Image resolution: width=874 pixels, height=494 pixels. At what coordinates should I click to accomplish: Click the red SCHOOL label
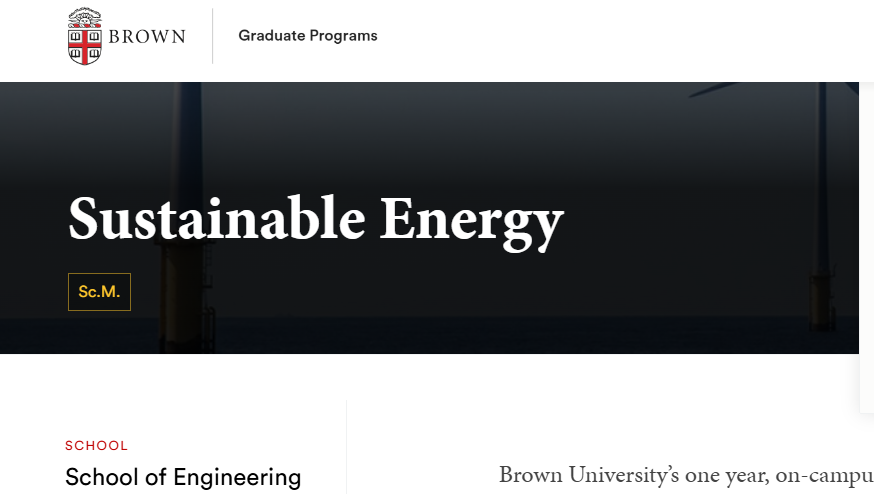(x=96, y=446)
